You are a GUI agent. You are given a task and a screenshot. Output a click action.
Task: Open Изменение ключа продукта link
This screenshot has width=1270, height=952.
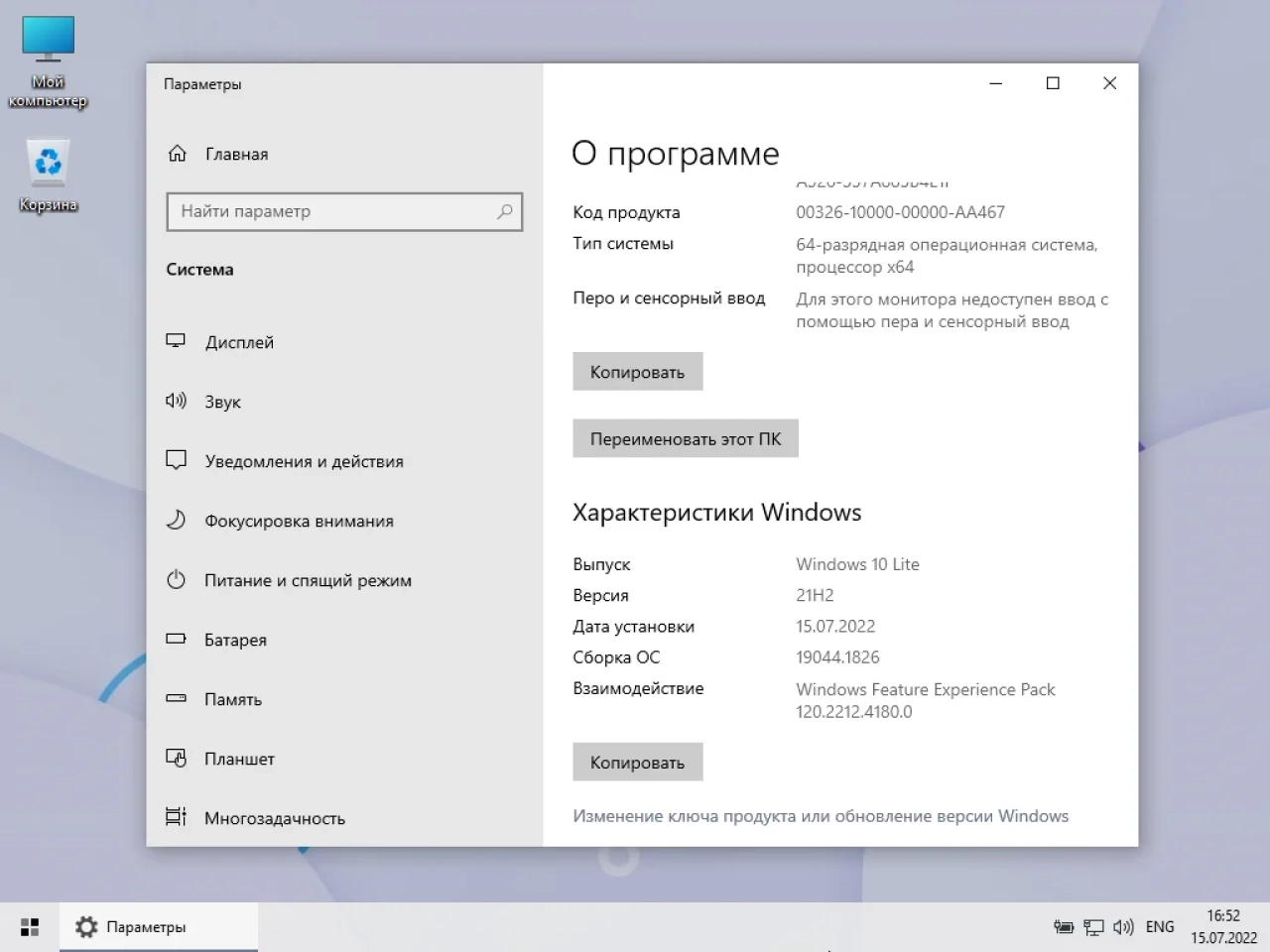coord(821,816)
